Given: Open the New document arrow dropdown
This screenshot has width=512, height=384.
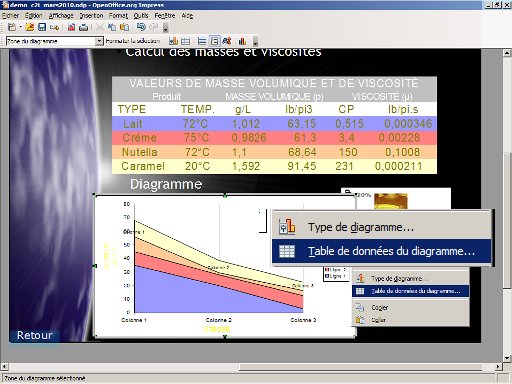Looking at the screenshot, I should [x=20, y=27].
